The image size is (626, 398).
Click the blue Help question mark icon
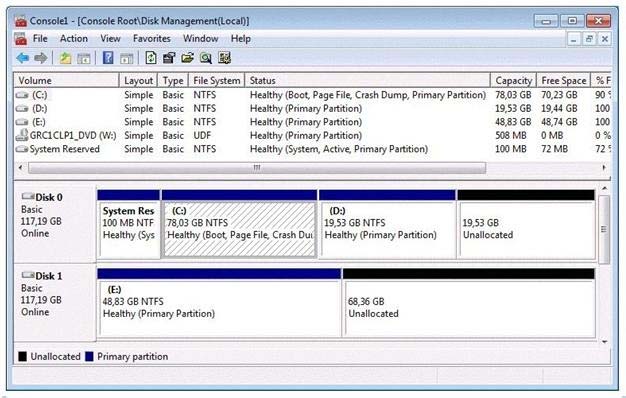(x=108, y=58)
